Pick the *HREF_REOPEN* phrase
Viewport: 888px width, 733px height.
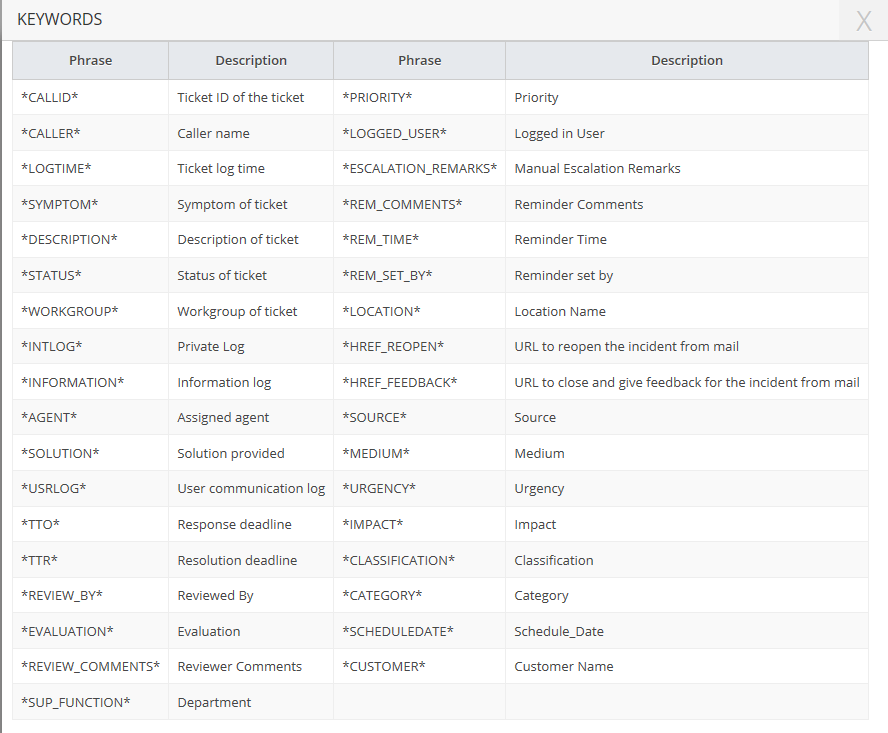pos(393,346)
